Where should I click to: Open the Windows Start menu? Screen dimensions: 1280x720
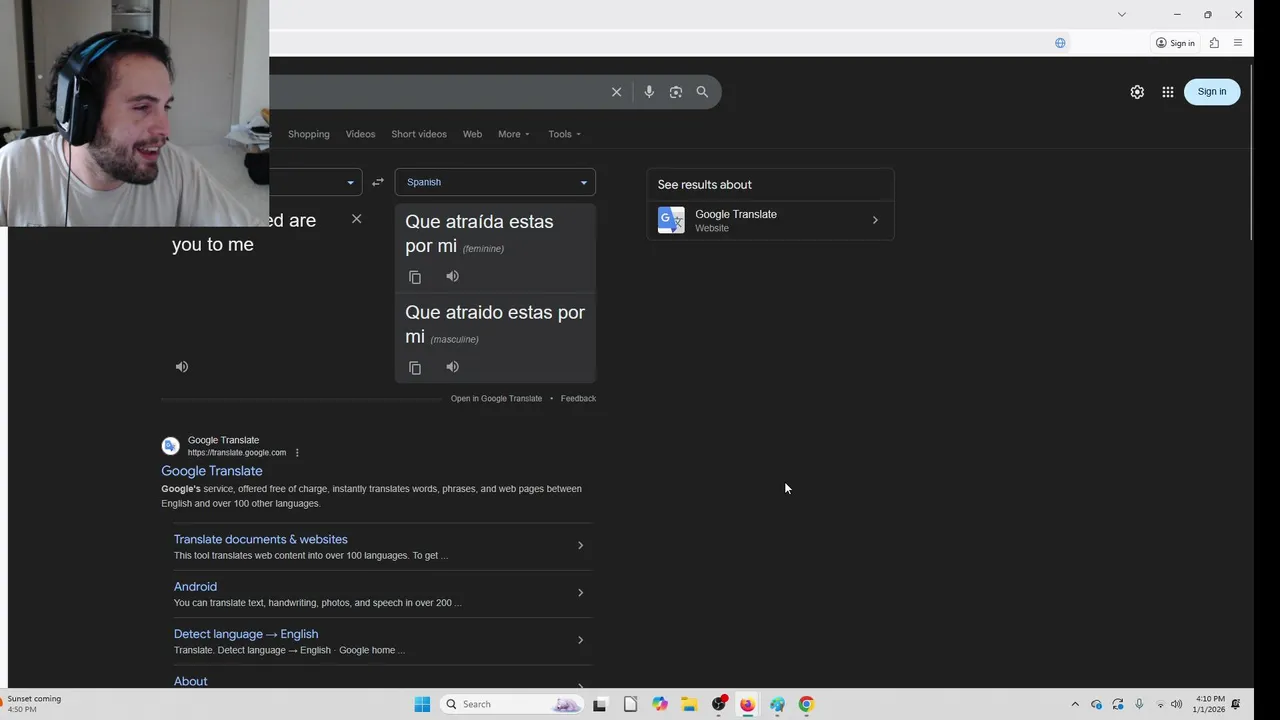(422, 704)
